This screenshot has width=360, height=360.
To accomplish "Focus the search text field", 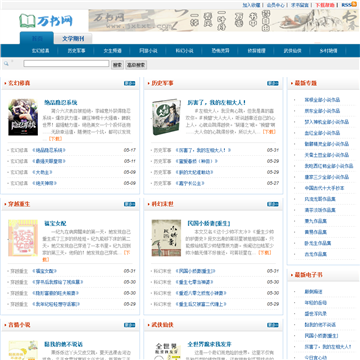I will pyautogui.click(x=66, y=64).
